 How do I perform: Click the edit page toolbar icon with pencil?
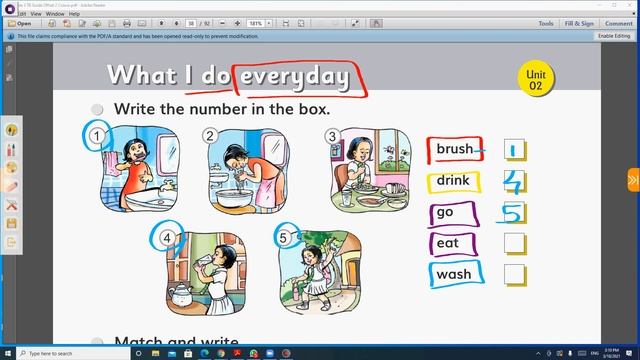(82, 23)
